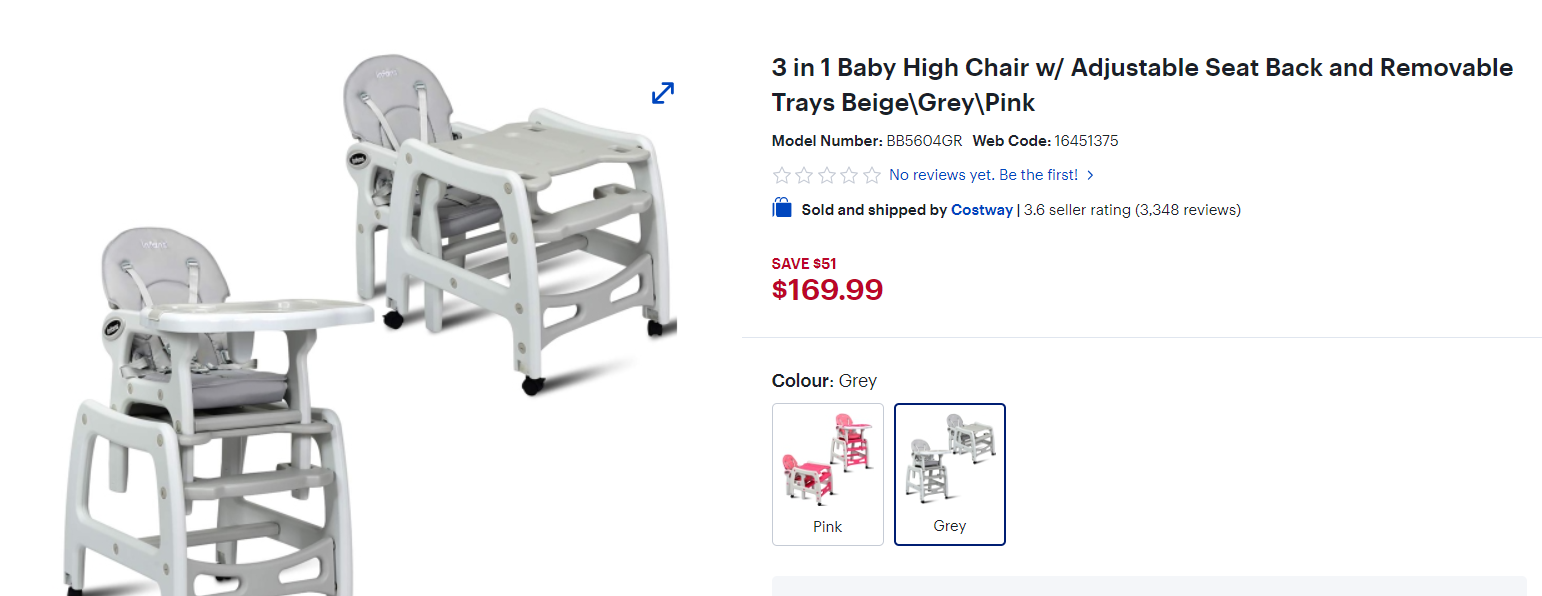
Task: Expand the product image to fullscreen
Action: click(663, 93)
